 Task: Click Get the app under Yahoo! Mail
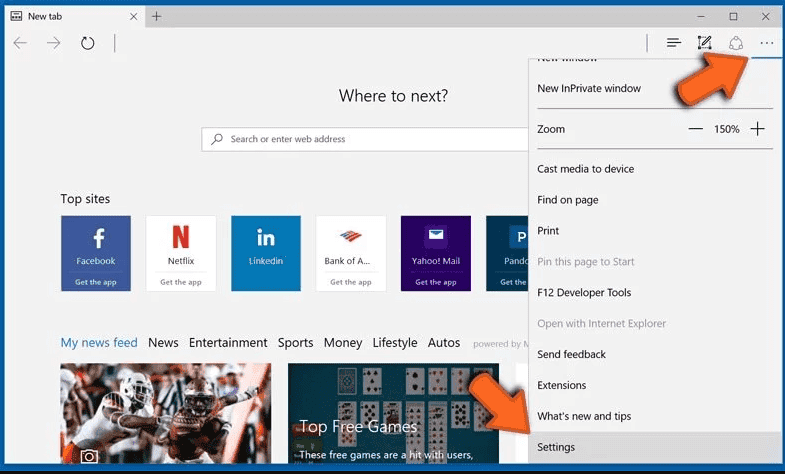[x=436, y=282]
